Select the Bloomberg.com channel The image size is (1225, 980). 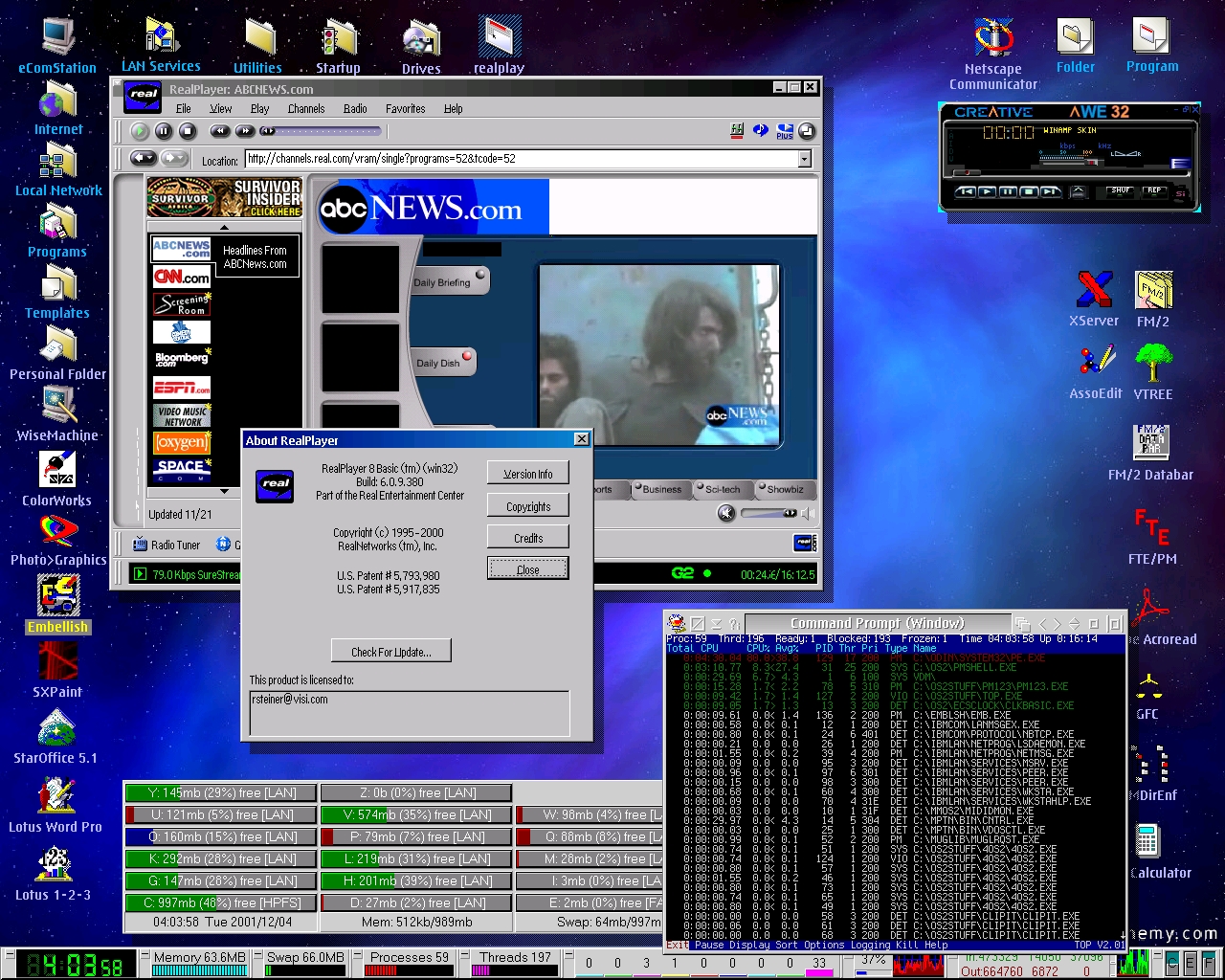[182, 360]
